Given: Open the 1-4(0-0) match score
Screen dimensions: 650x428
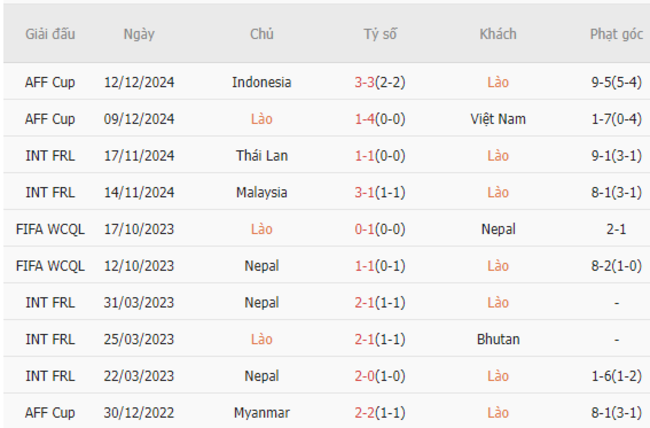Looking at the screenshot, I should pos(380,119).
